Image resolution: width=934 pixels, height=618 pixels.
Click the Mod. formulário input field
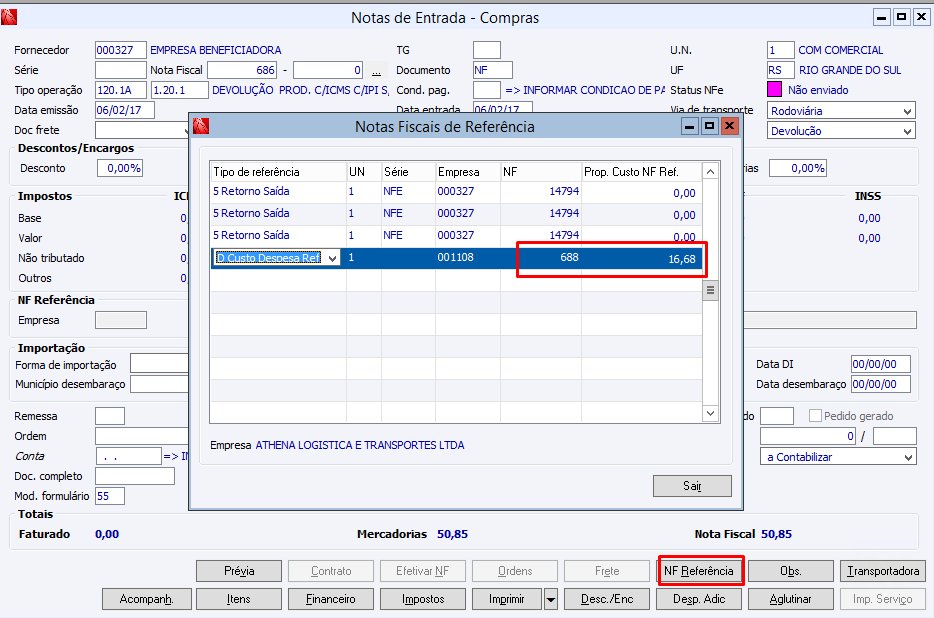(110, 496)
